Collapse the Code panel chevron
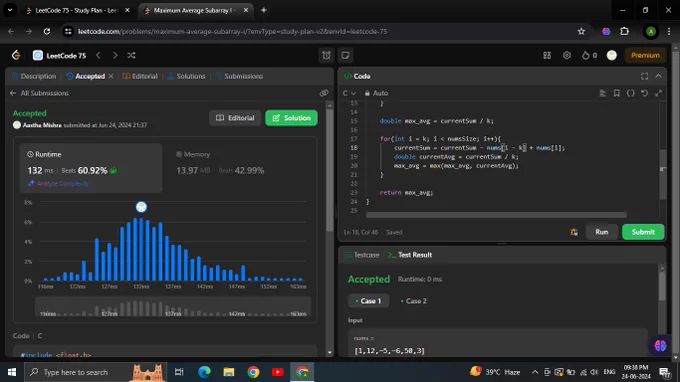 (x=658, y=76)
